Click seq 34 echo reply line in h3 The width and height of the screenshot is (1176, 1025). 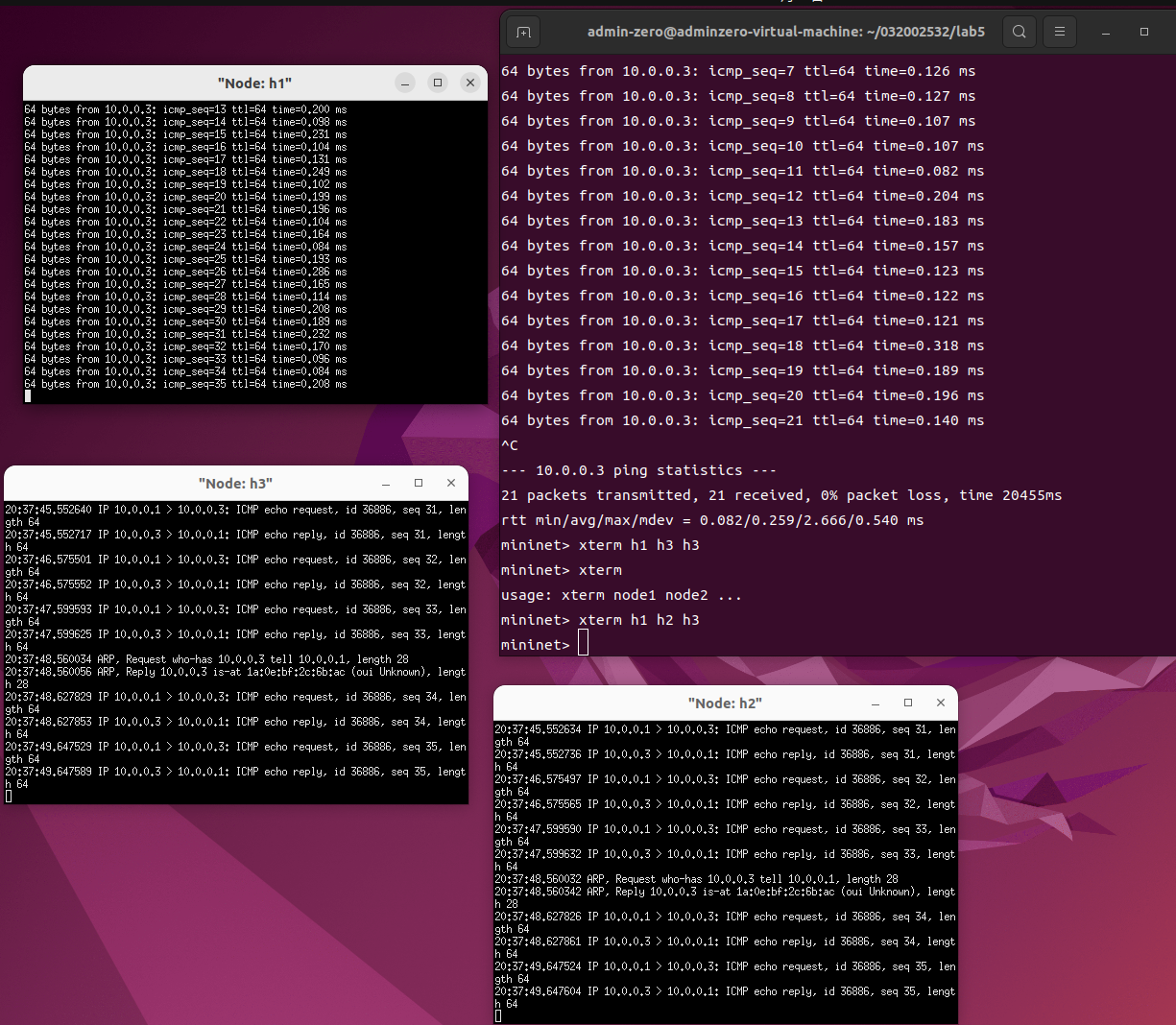236,727
